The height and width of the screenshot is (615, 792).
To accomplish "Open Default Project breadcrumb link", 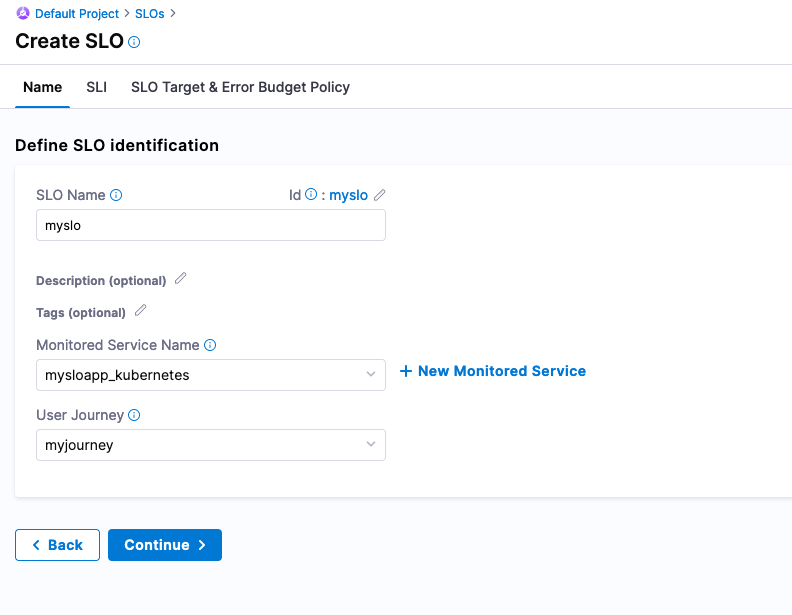I will (76, 14).
